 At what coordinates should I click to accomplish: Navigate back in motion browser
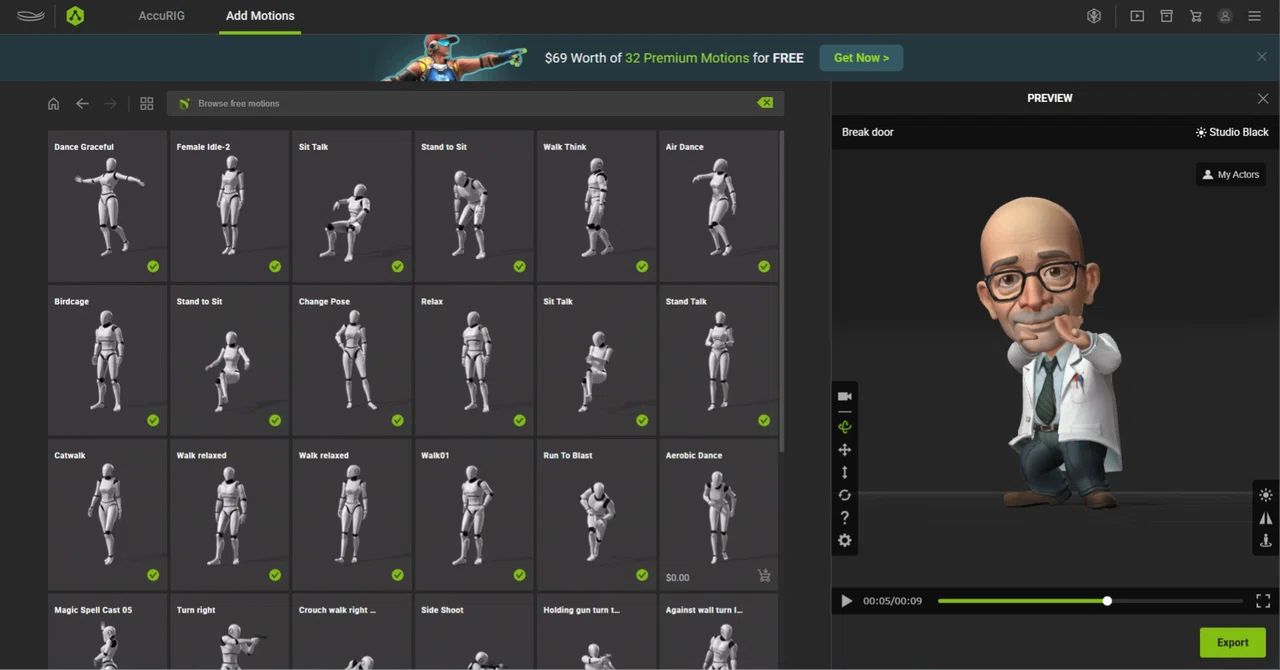83,103
